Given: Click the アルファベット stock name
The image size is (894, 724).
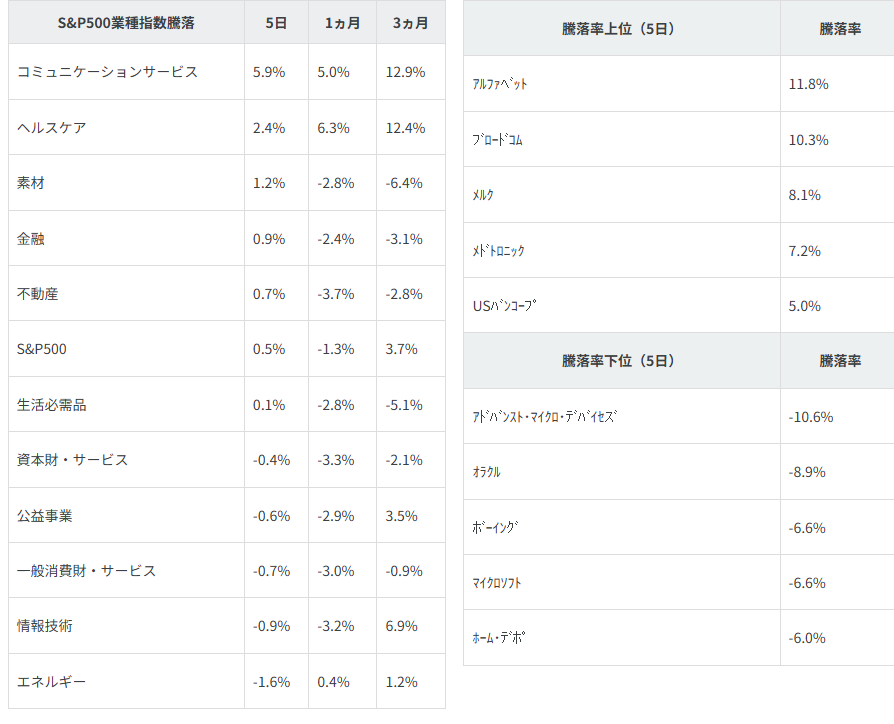Looking at the screenshot, I should coord(500,84).
